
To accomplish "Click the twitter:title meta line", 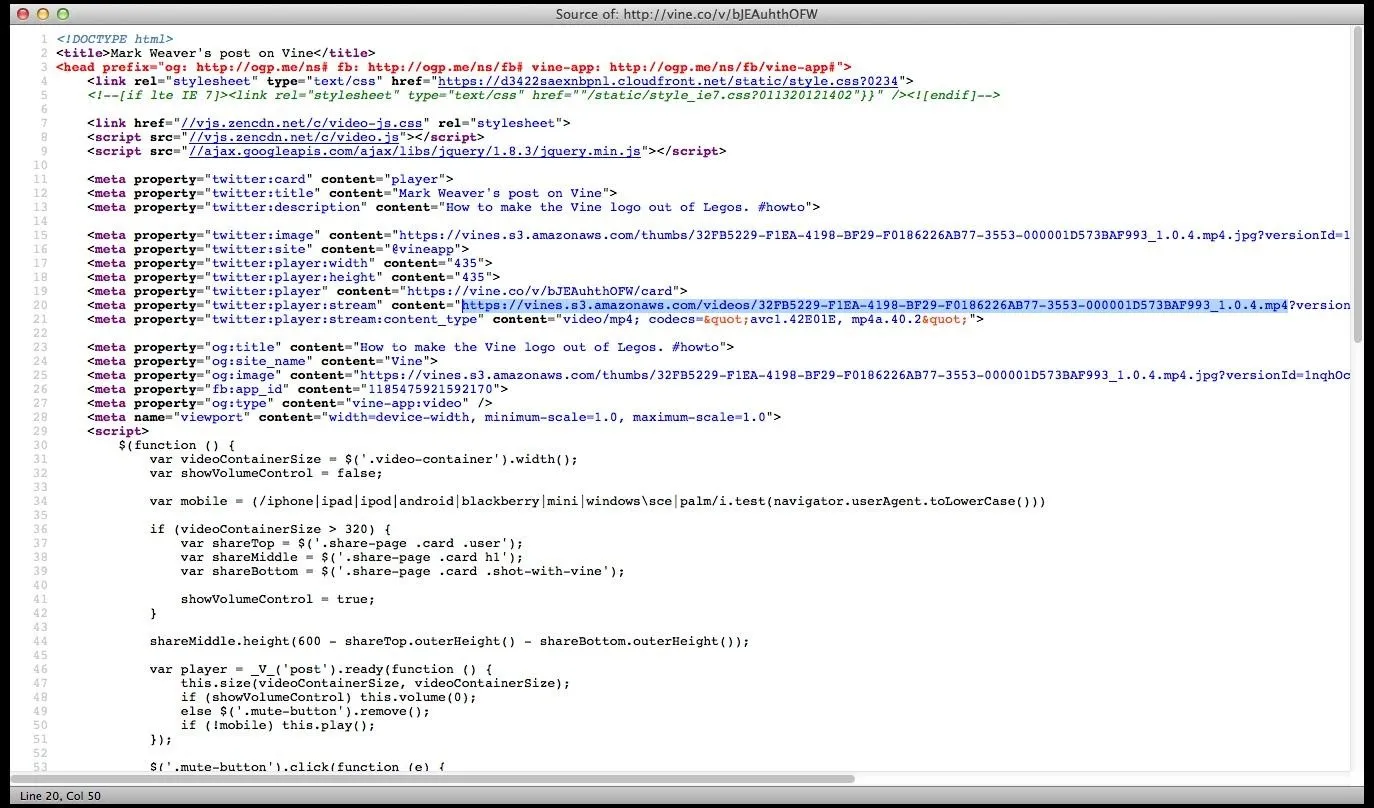I will pyautogui.click(x=352, y=193).
